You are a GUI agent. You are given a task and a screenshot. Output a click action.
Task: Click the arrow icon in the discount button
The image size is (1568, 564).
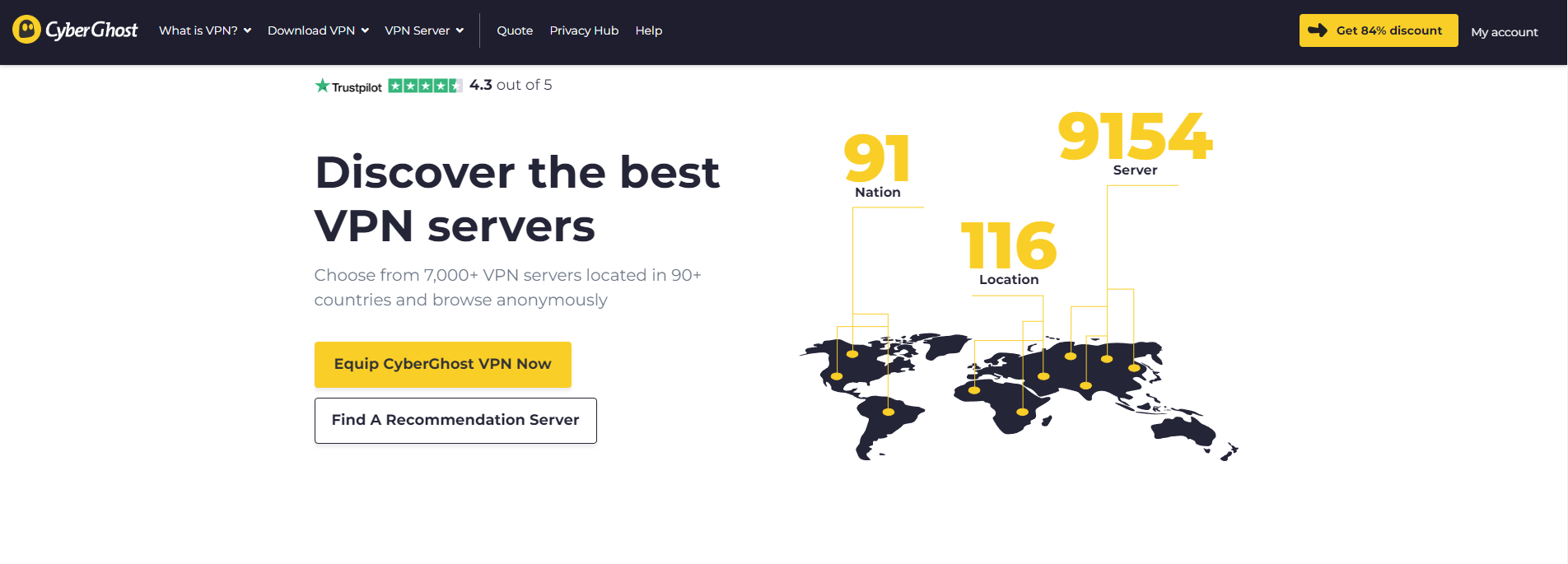pos(1318,30)
